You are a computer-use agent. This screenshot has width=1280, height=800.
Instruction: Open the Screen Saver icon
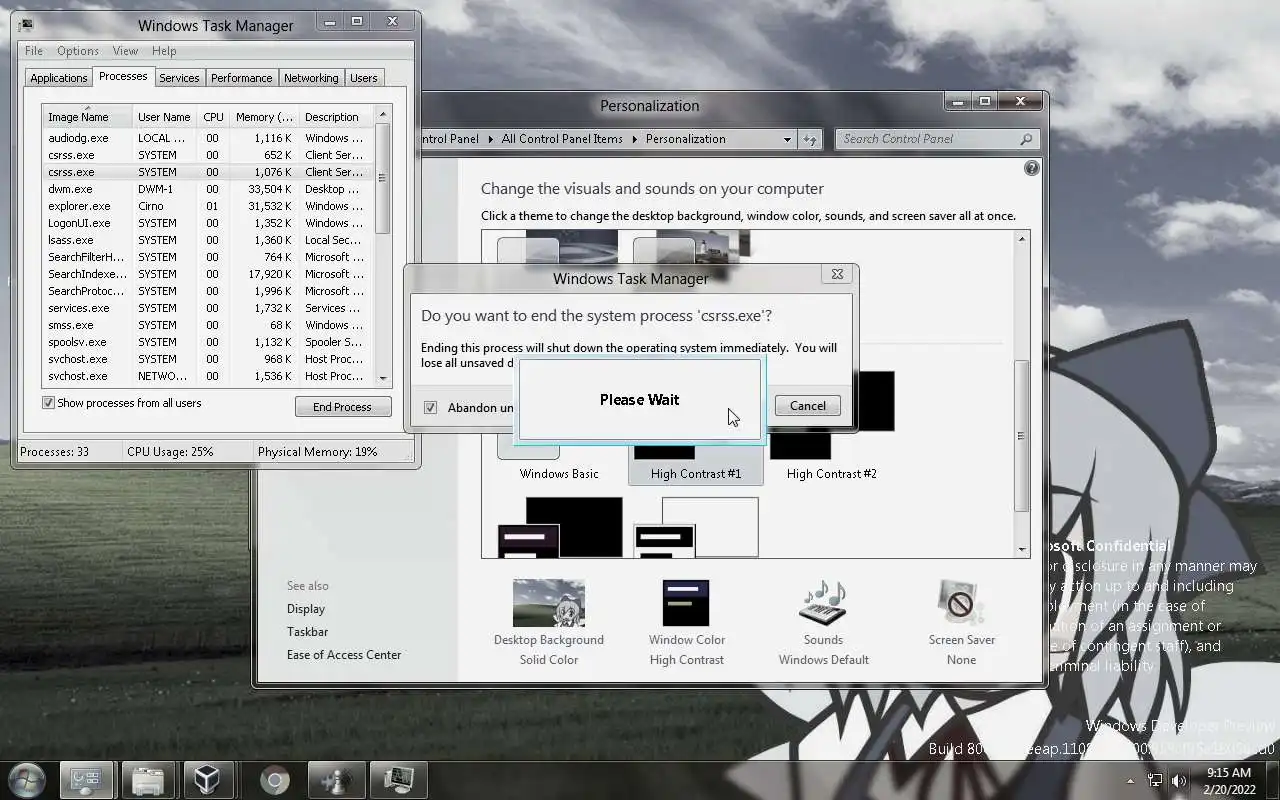pos(961,603)
